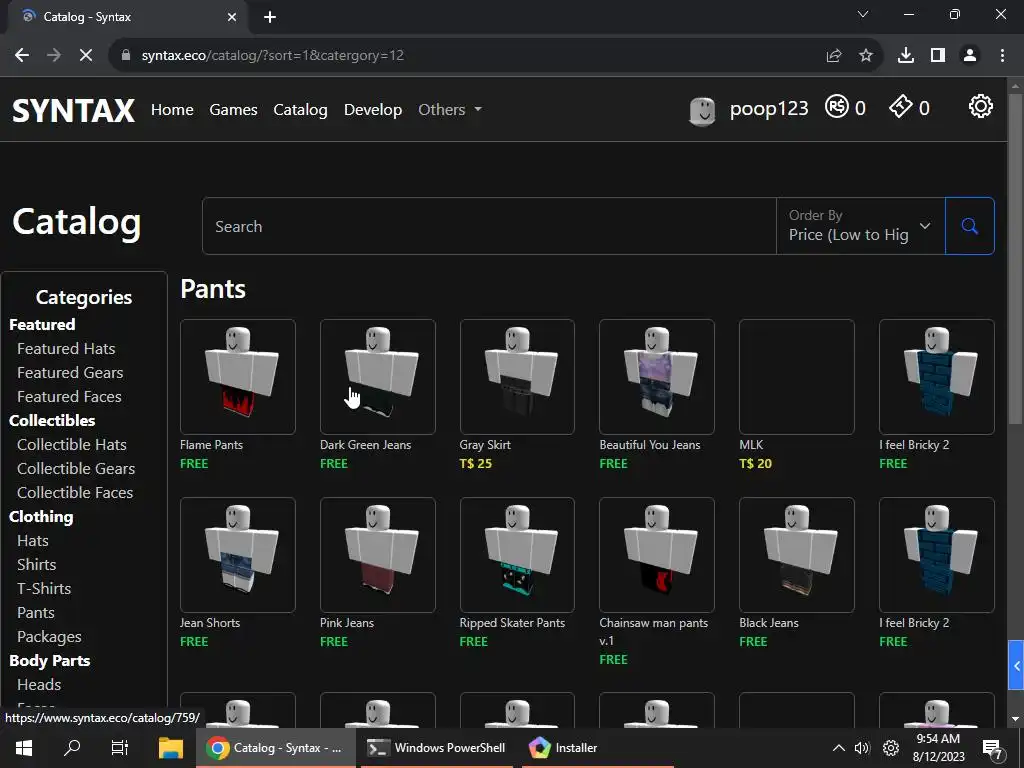Select Collectible Gears category
This screenshot has height=768, width=1024.
click(76, 469)
